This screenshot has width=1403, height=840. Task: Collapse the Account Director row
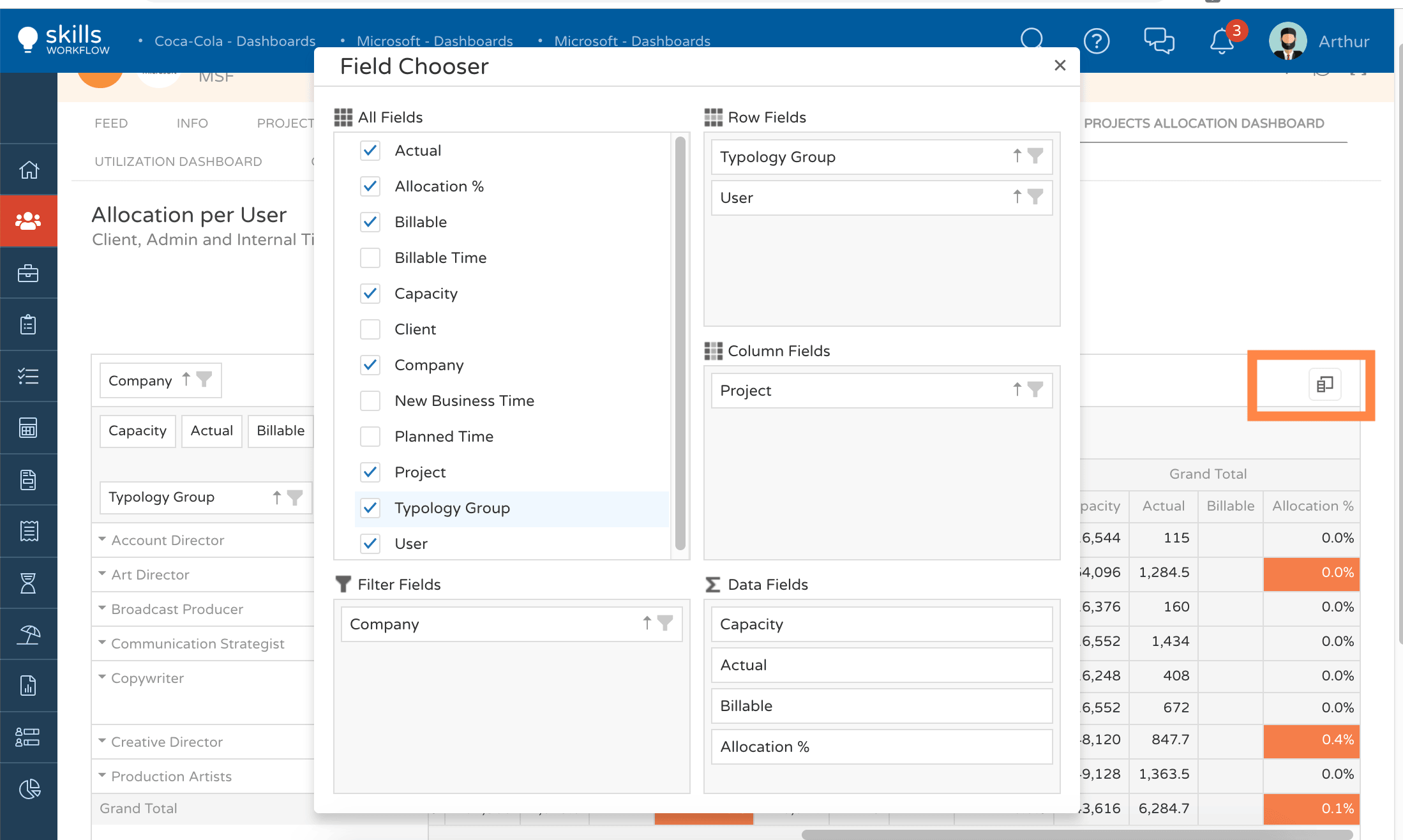pos(102,540)
